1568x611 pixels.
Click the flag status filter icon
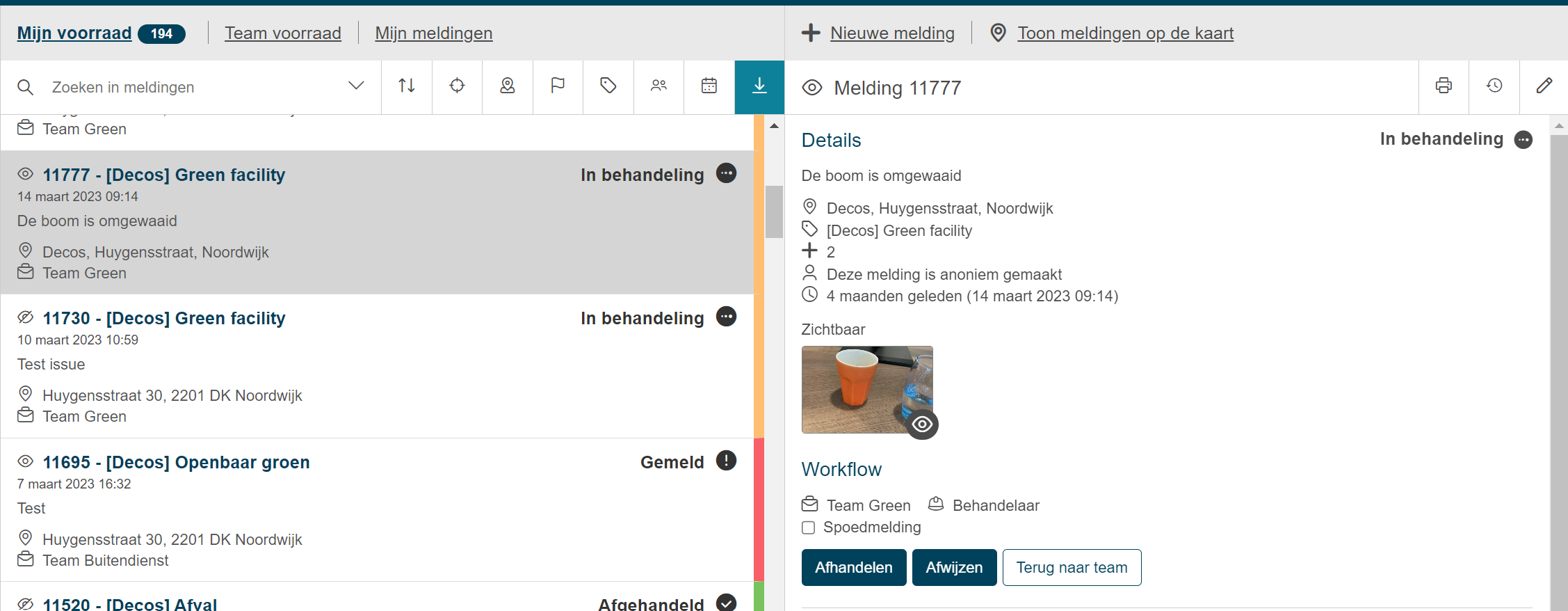pos(558,86)
